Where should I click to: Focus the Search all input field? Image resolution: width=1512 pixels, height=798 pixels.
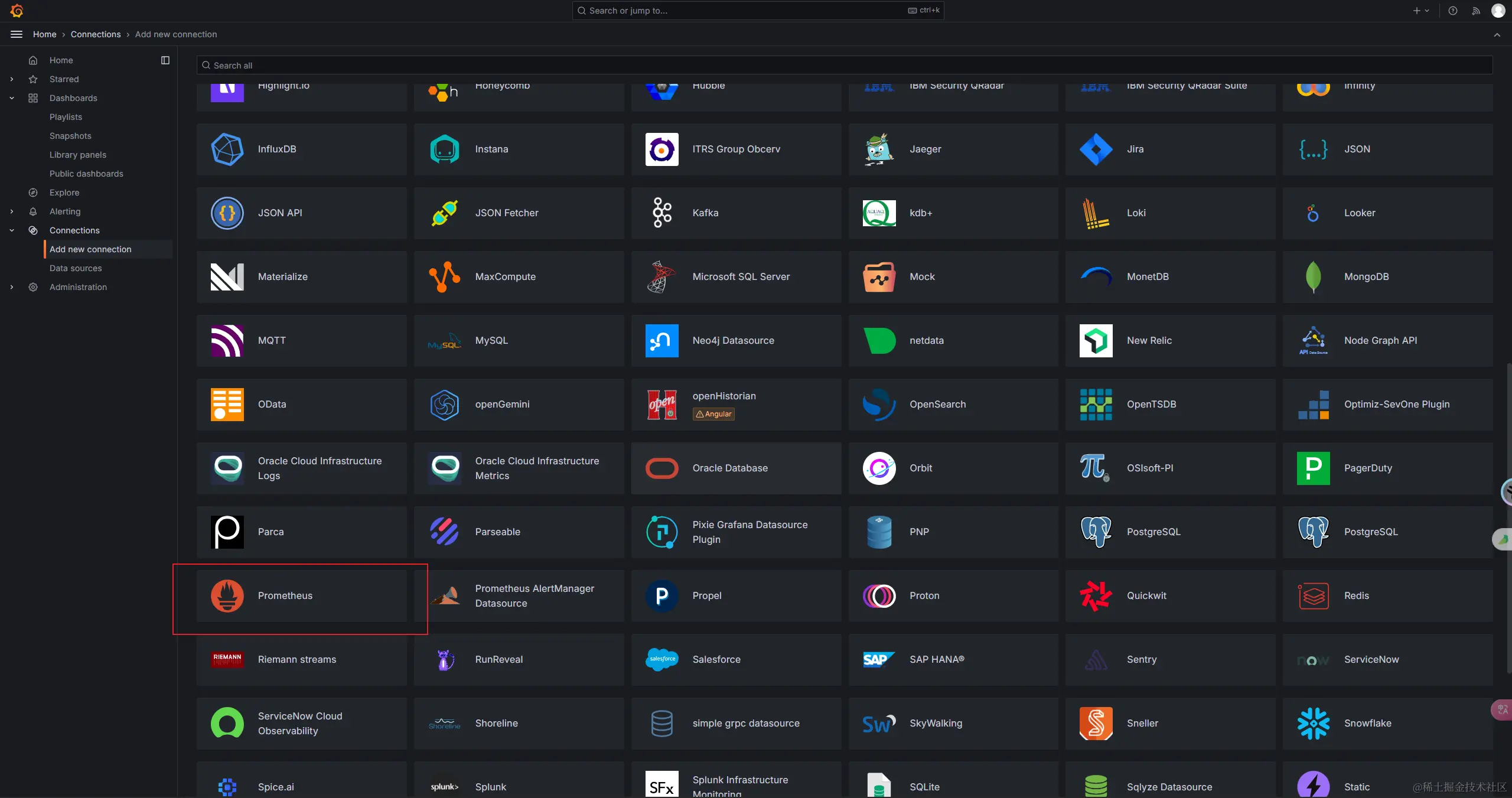tap(845, 66)
